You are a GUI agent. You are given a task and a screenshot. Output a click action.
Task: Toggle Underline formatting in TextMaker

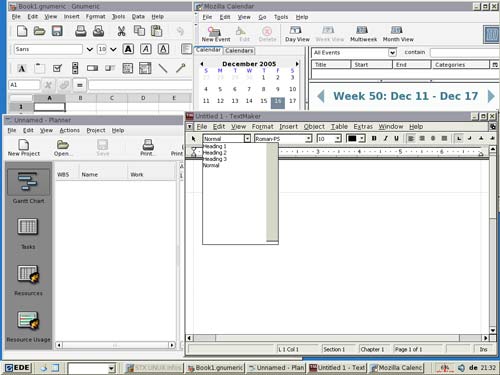[x=396, y=138]
